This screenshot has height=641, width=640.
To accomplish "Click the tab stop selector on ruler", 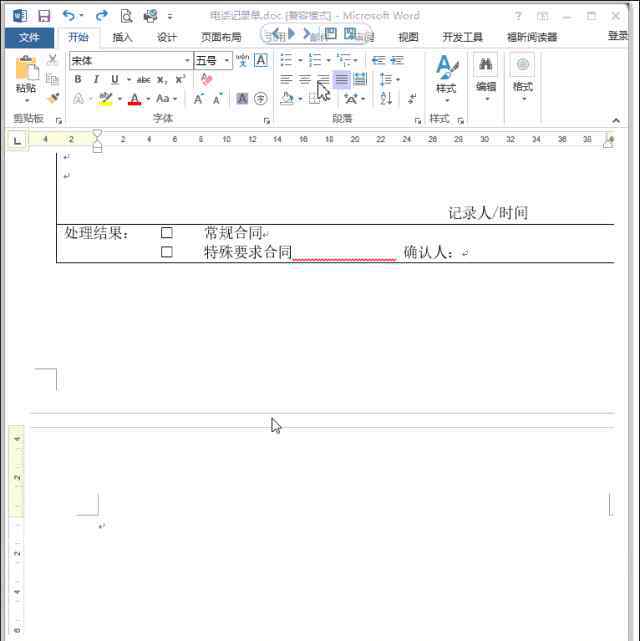I will 17,141.
